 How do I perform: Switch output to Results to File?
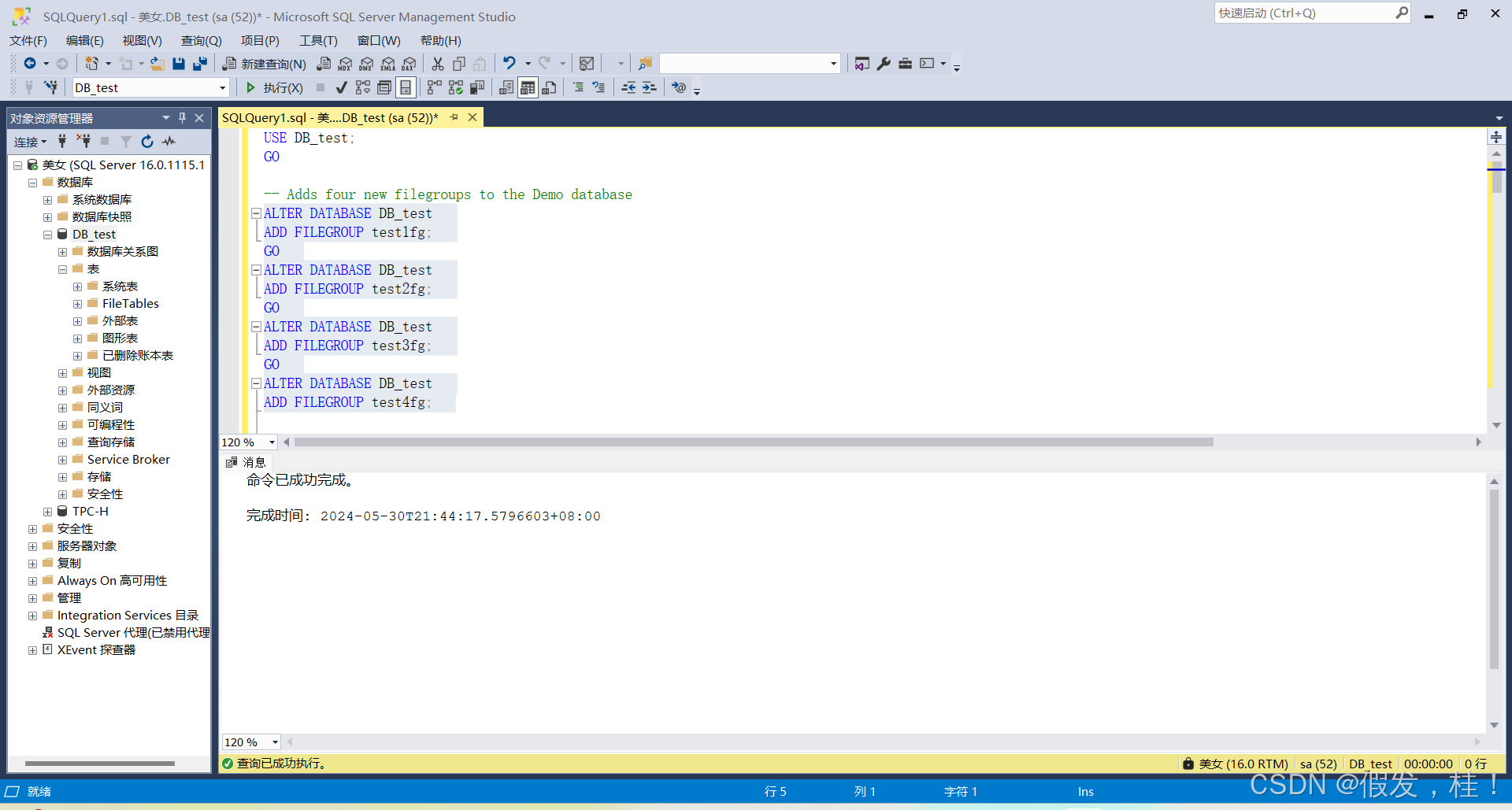550,87
